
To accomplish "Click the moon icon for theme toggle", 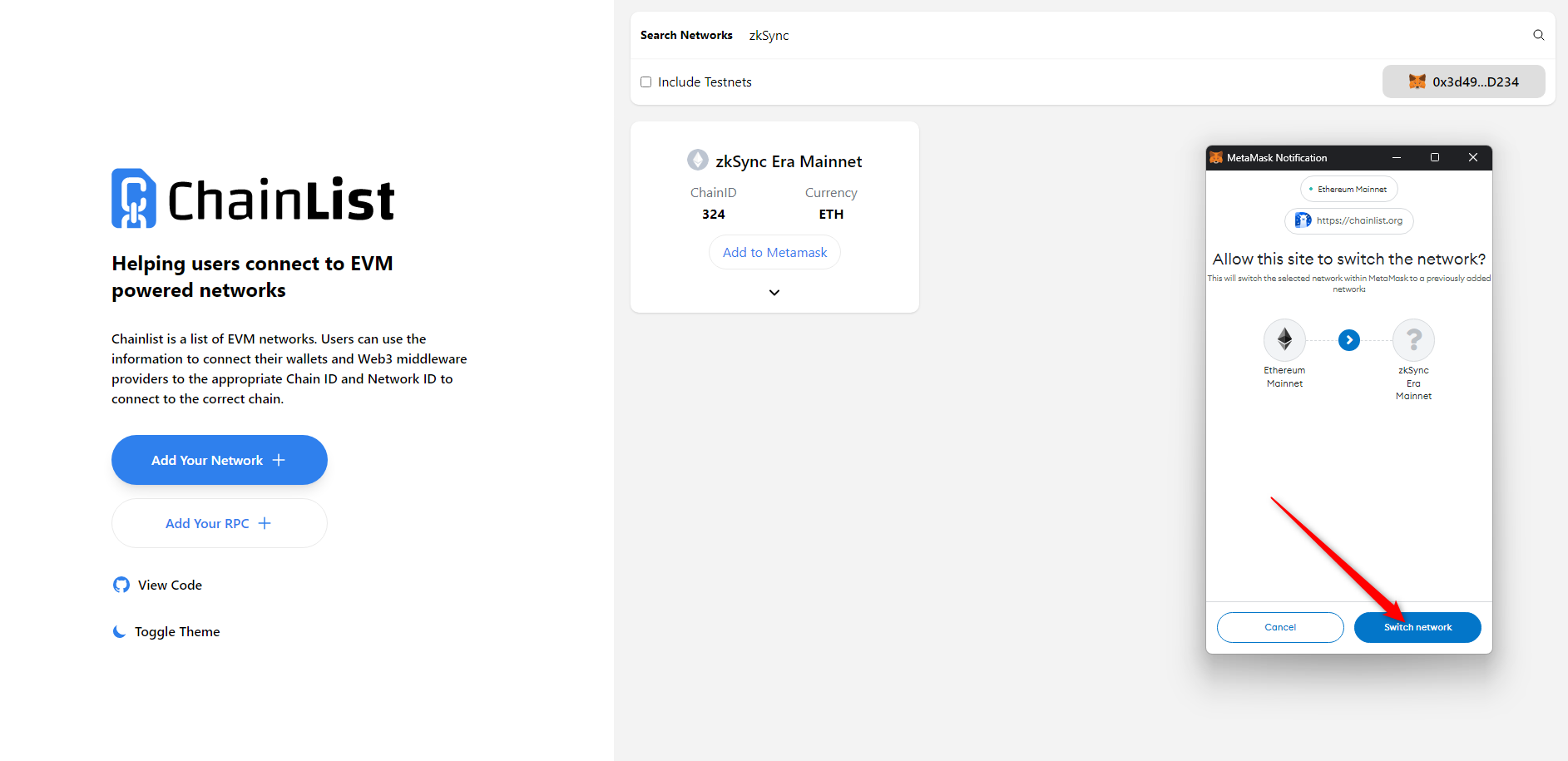I will click(x=120, y=632).
